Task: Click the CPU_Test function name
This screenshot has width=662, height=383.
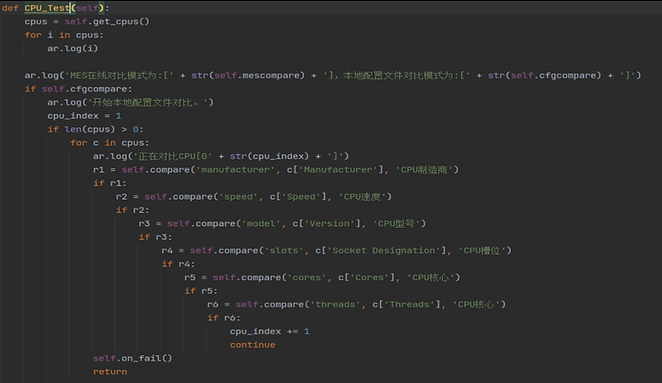Action: pos(47,8)
